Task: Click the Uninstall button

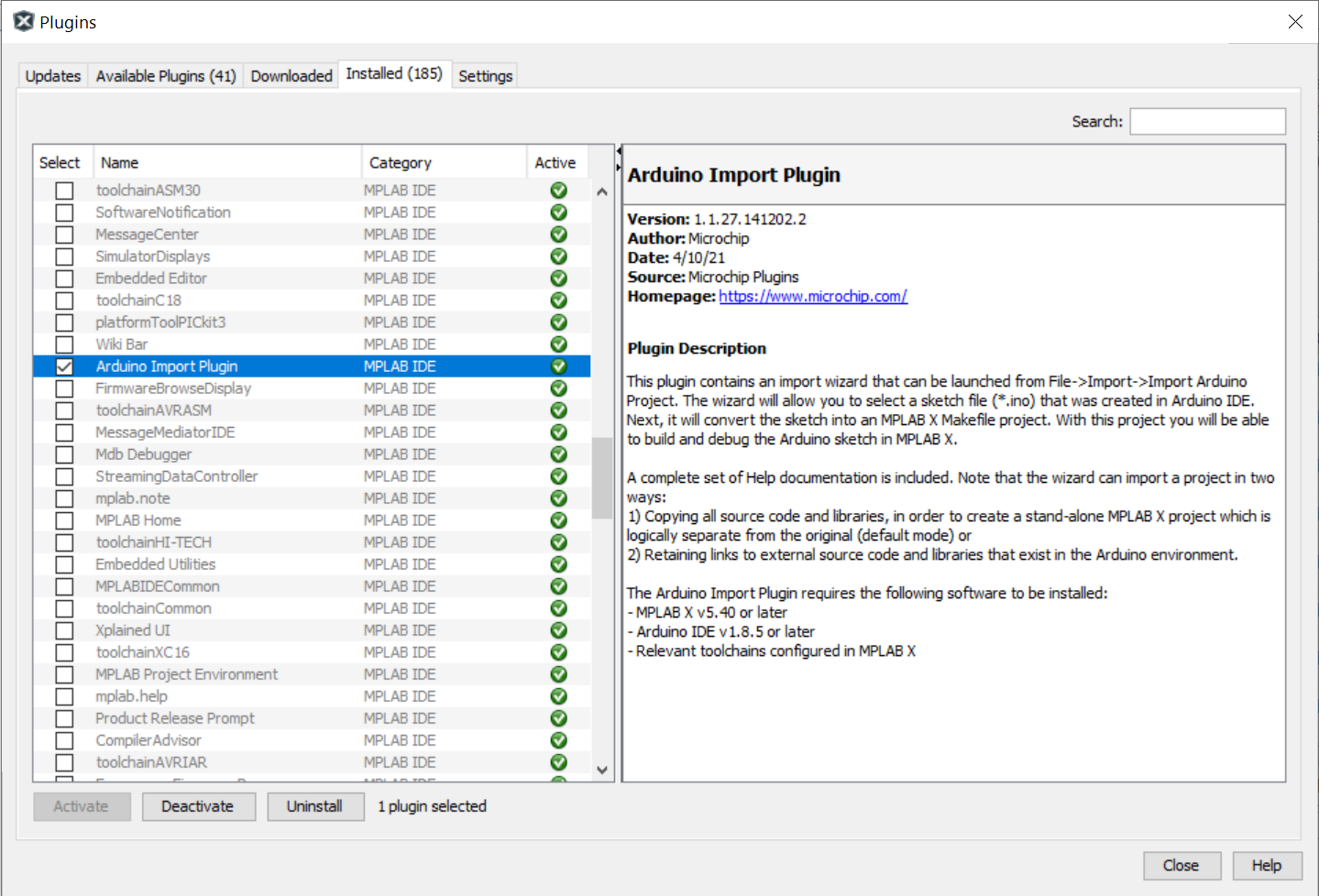Action: (315, 806)
